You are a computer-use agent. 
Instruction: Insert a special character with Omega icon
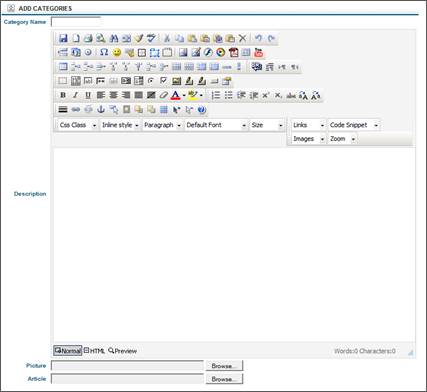pyautogui.click(x=104, y=52)
